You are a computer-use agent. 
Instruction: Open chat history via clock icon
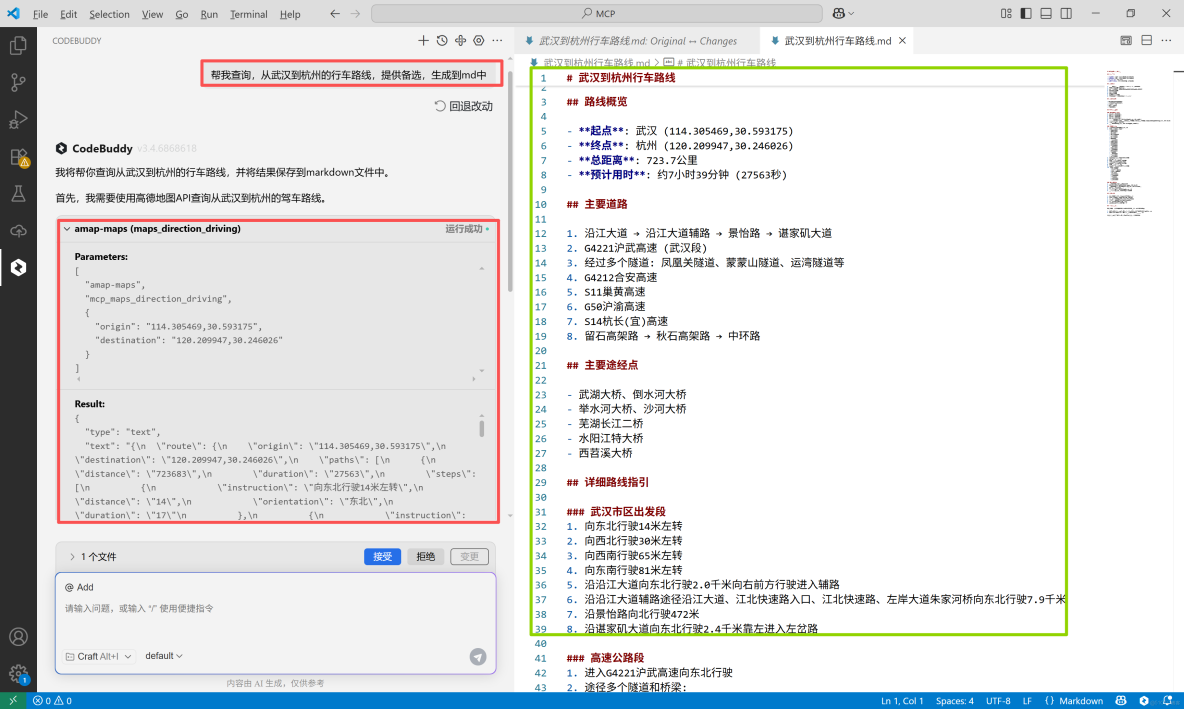pyautogui.click(x=441, y=40)
